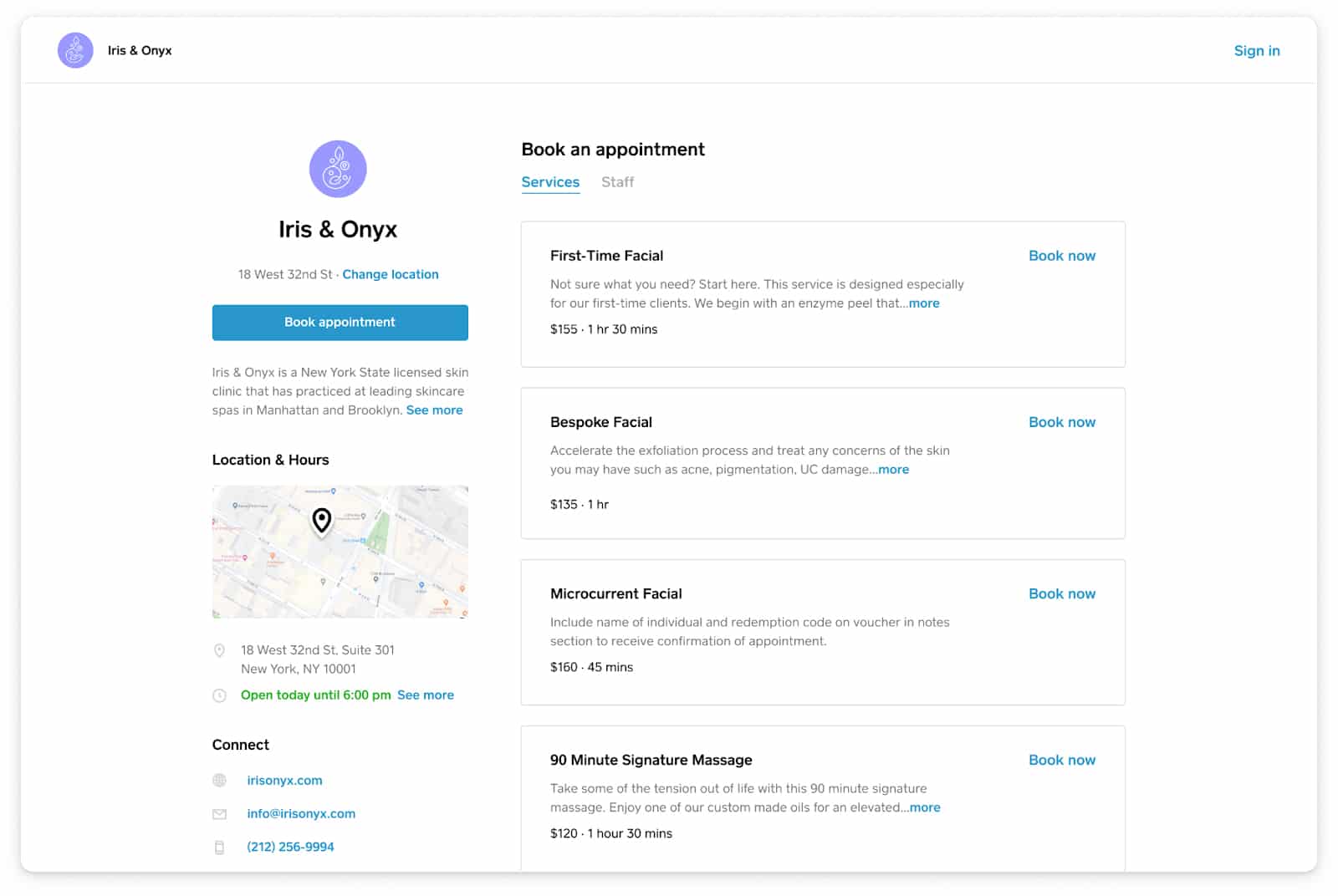Expand the First-Time Facial description via more
This screenshot has height=896, width=1338.
(x=923, y=303)
